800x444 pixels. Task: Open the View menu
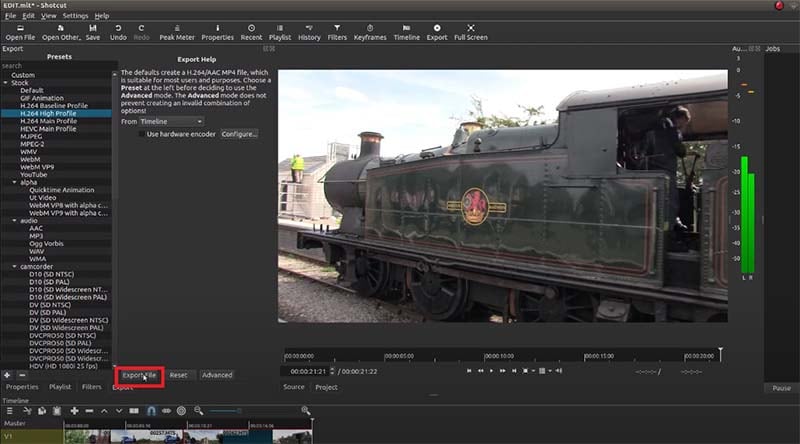pos(48,16)
